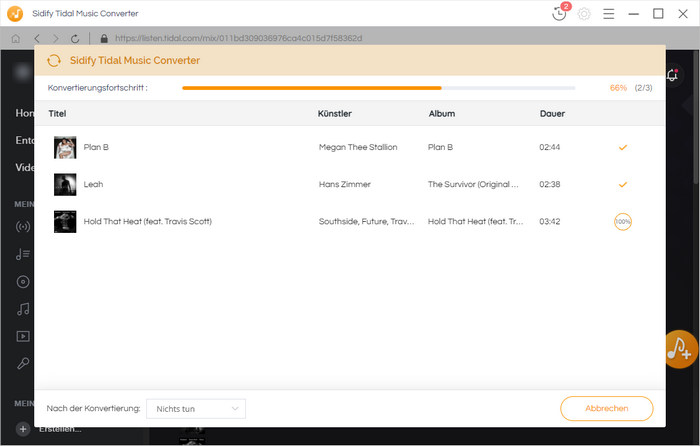
Task: Reload the Tidal page
Action: tap(75, 38)
